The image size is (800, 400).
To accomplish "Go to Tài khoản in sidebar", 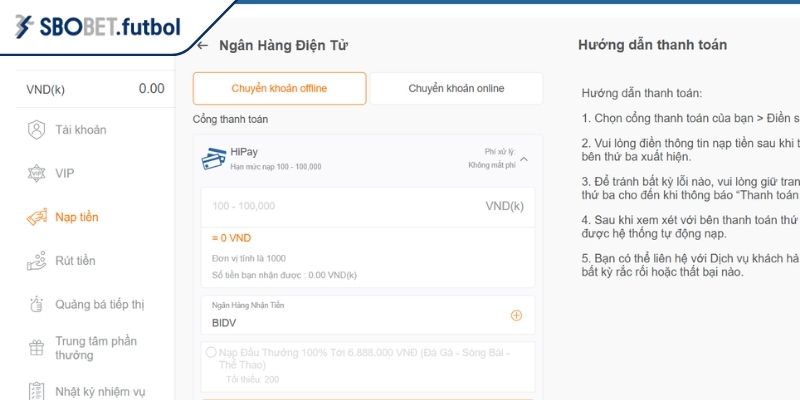I will [x=81, y=130].
